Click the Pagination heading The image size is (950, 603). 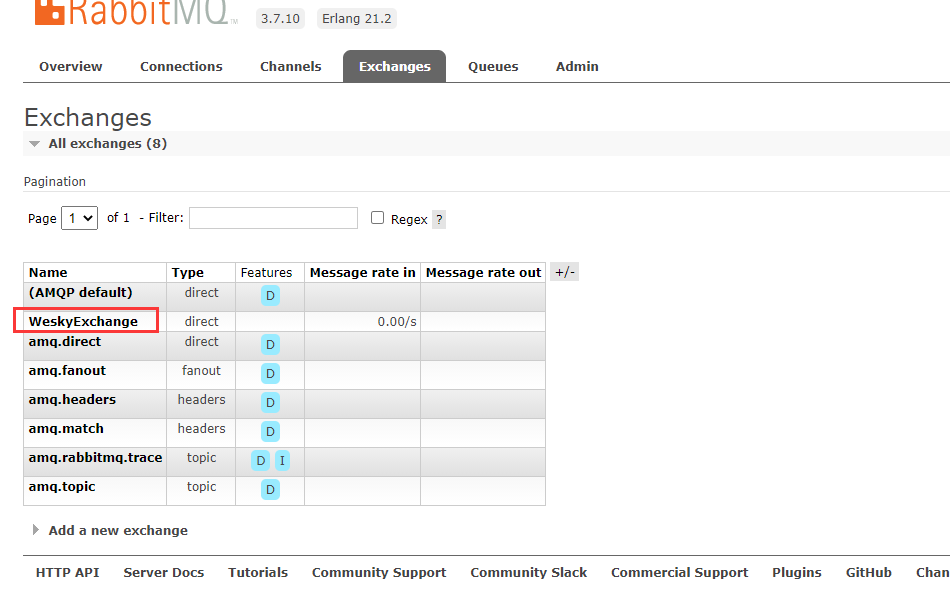click(55, 182)
